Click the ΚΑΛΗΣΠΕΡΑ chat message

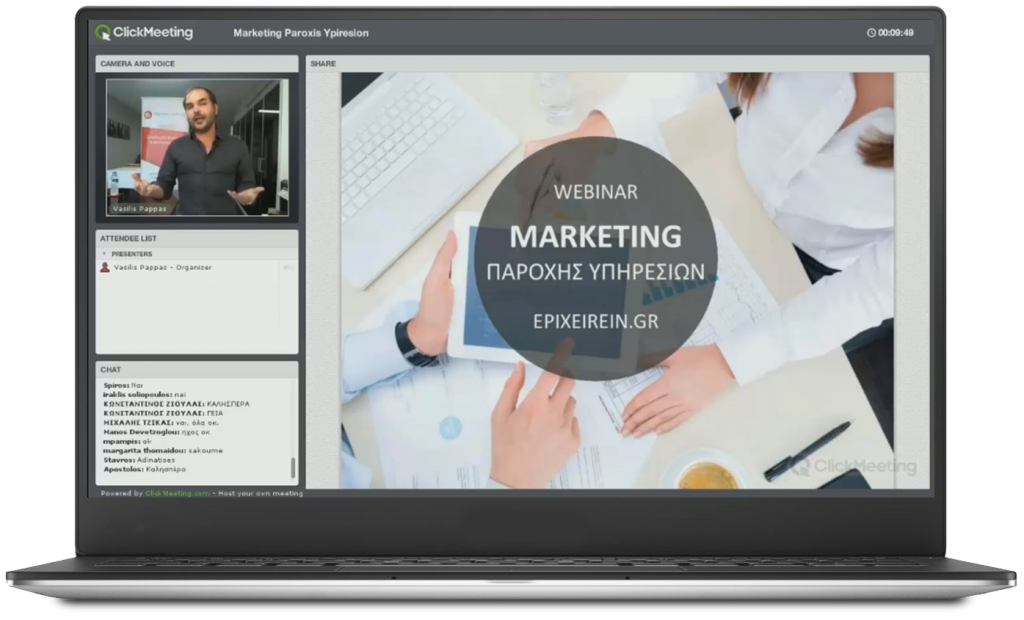coord(176,404)
